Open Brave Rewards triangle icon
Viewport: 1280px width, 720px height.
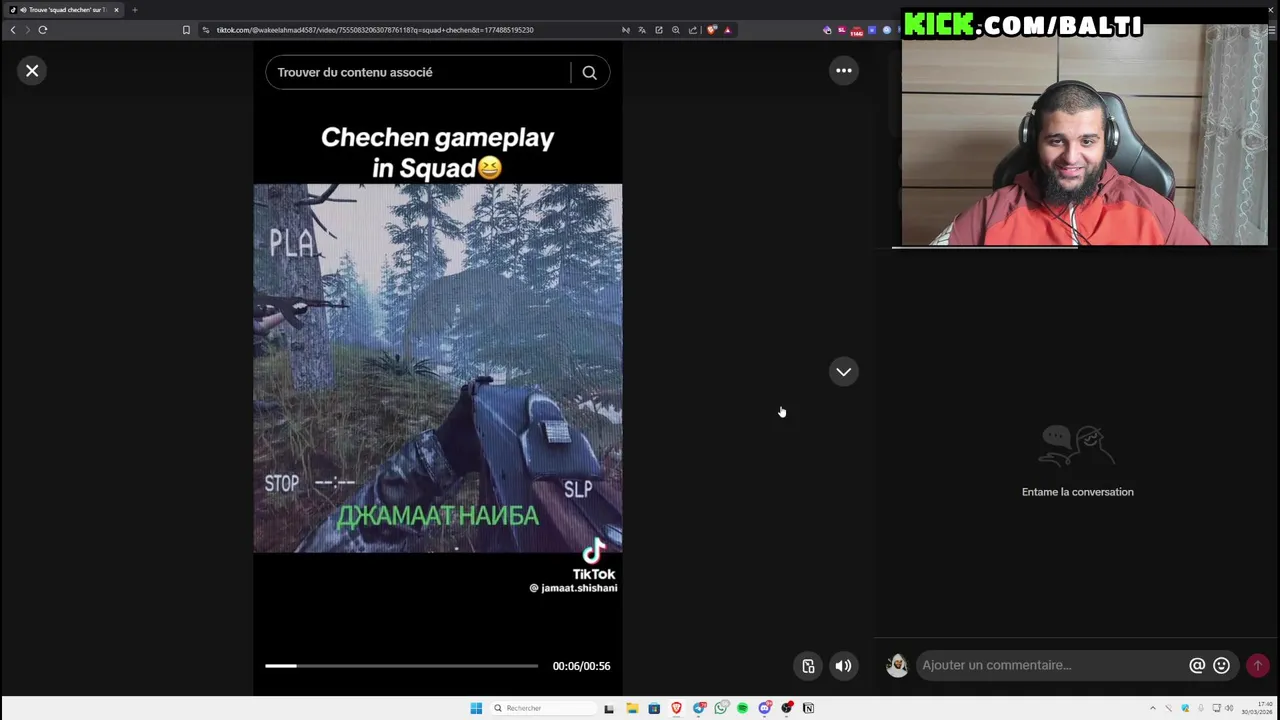click(727, 30)
